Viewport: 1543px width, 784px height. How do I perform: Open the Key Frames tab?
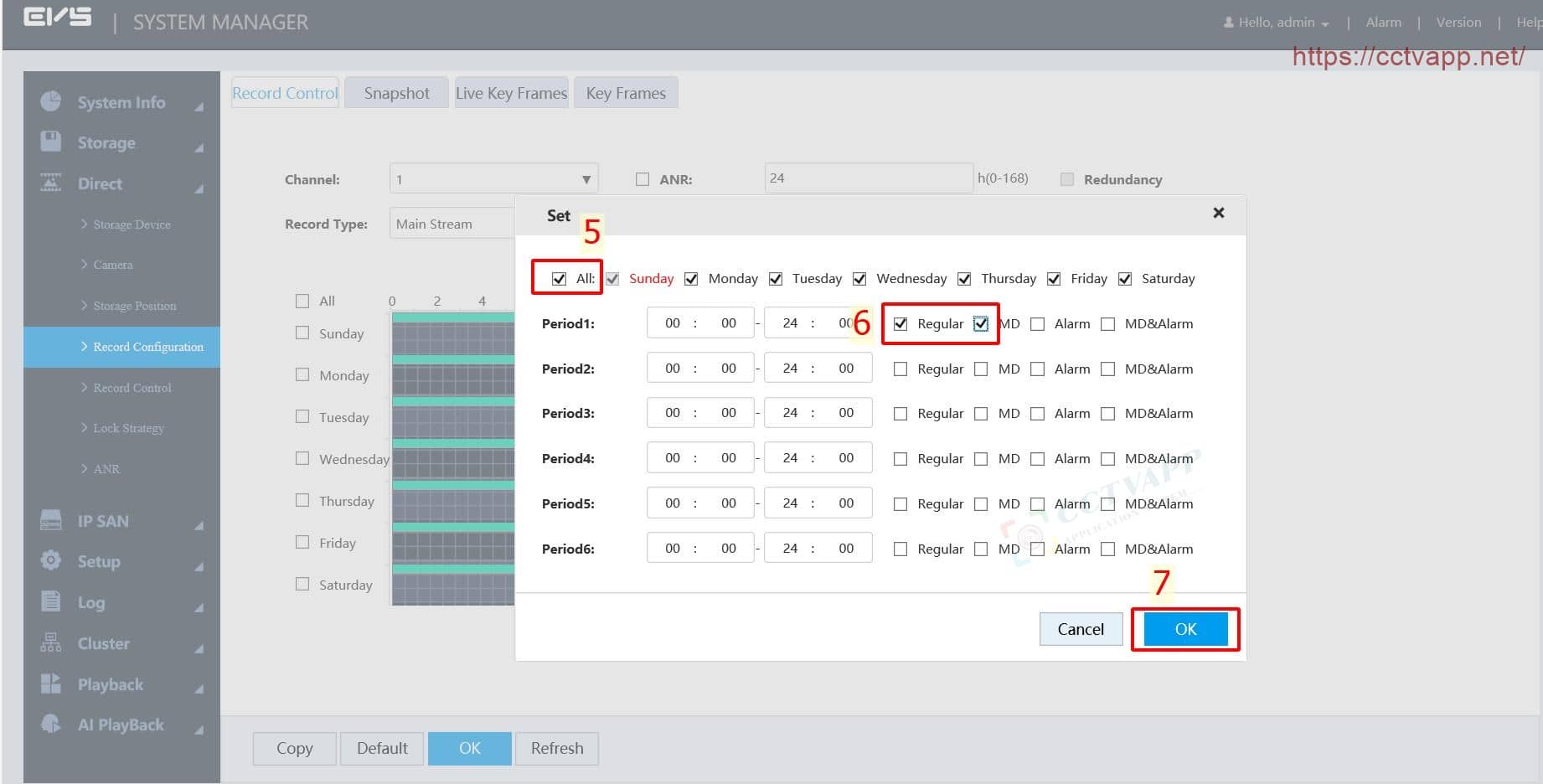click(x=626, y=93)
